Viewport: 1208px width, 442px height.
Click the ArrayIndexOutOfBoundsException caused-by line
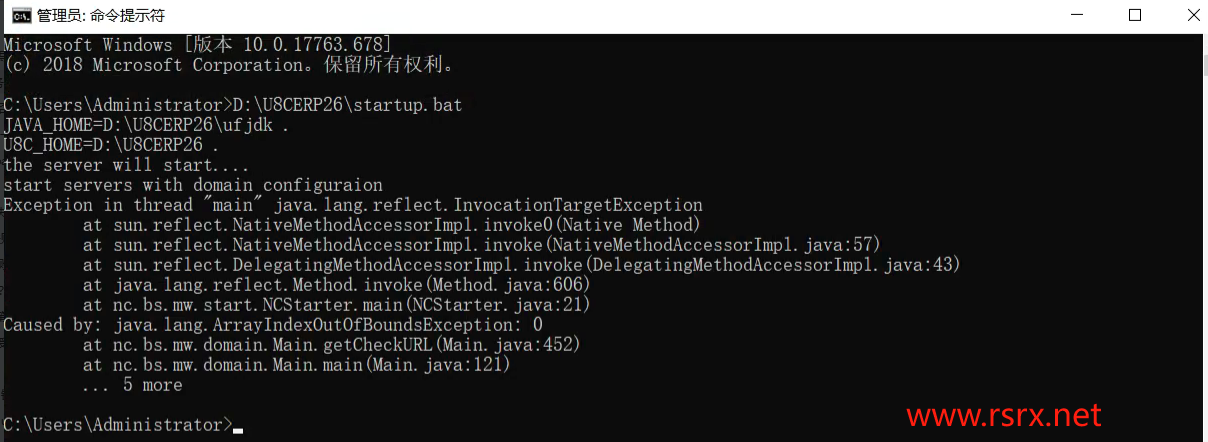273,325
